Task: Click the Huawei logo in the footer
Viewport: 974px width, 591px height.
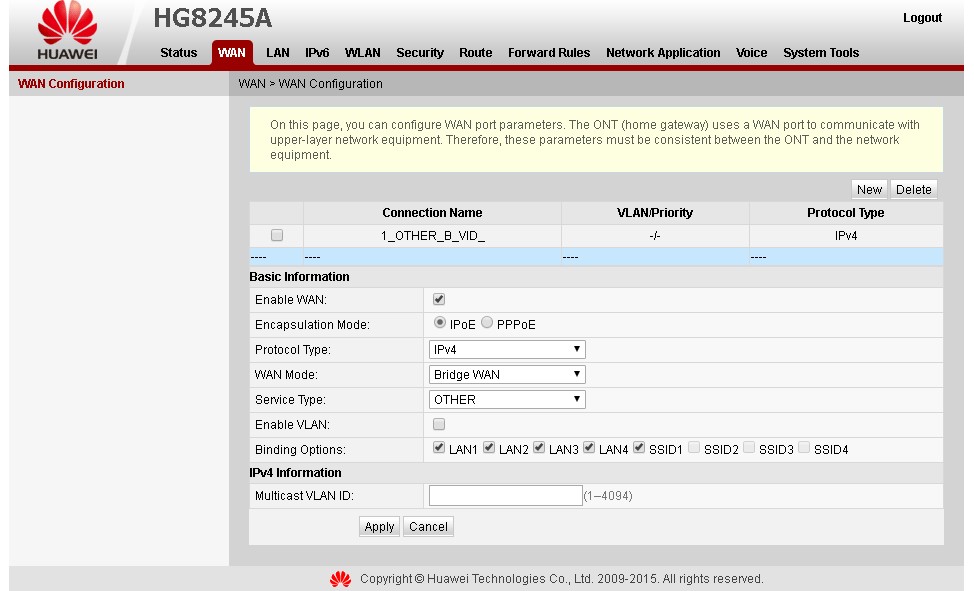Action: pos(342,578)
